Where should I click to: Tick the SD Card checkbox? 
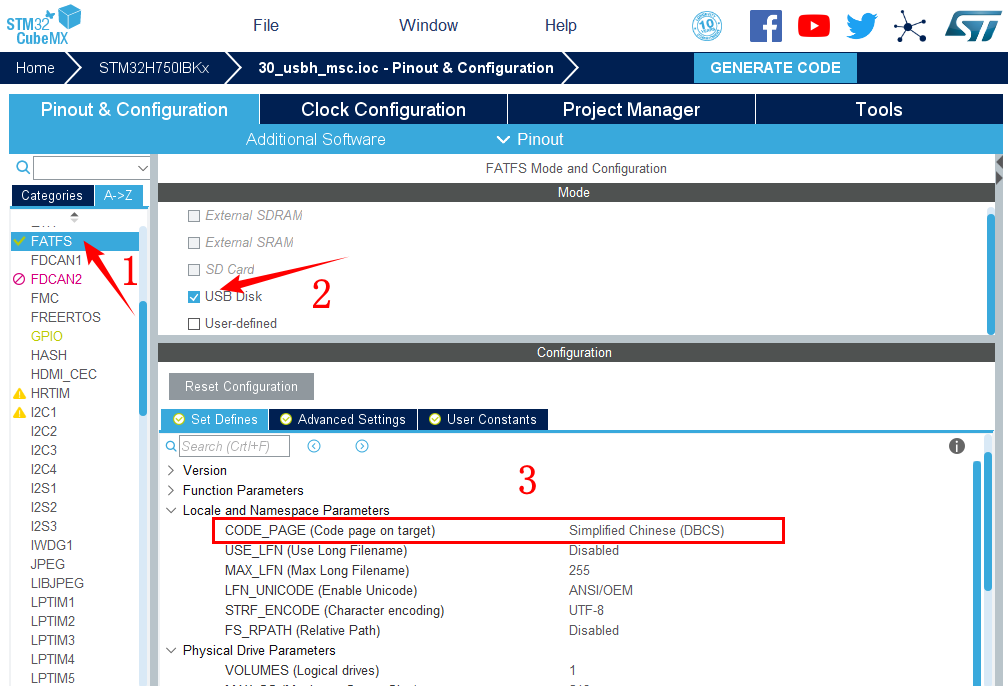194,270
